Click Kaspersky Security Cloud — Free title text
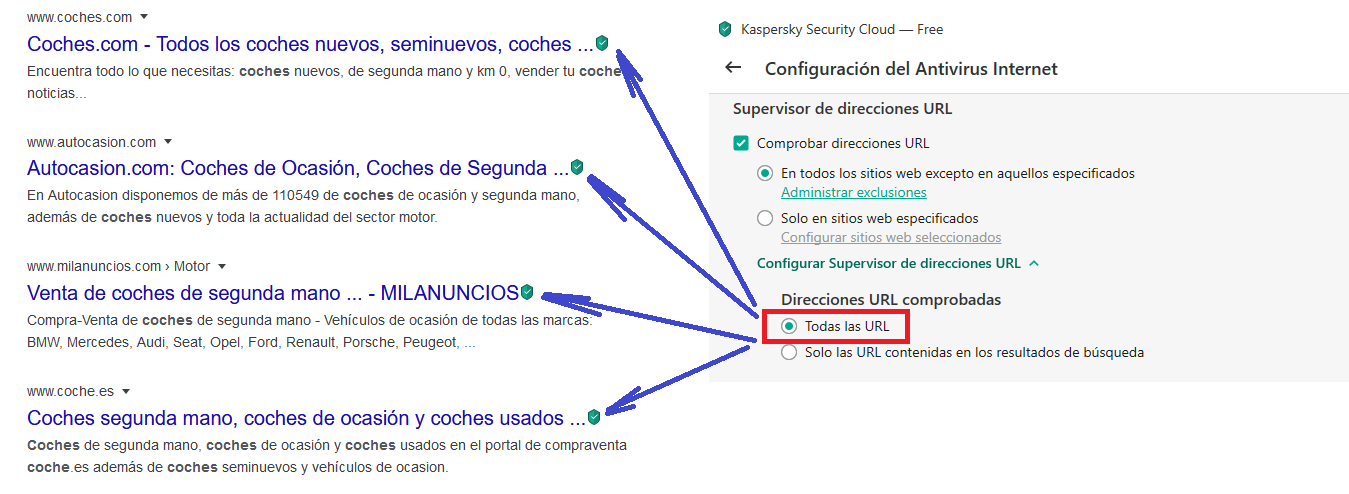 (842, 30)
